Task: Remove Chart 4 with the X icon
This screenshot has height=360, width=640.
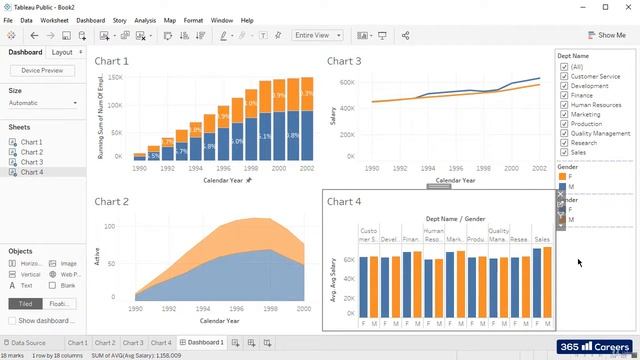Action: coord(561,194)
